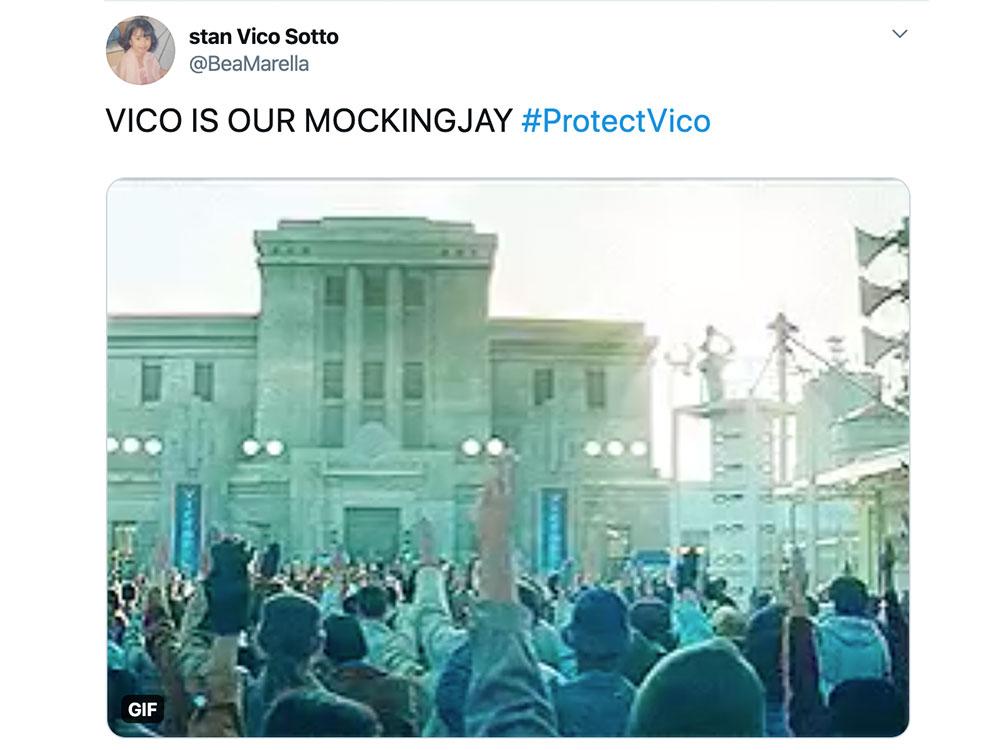This screenshot has height=750, width=1000.
Task: Click the black gloved hand raised at left
Action: click(228, 584)
